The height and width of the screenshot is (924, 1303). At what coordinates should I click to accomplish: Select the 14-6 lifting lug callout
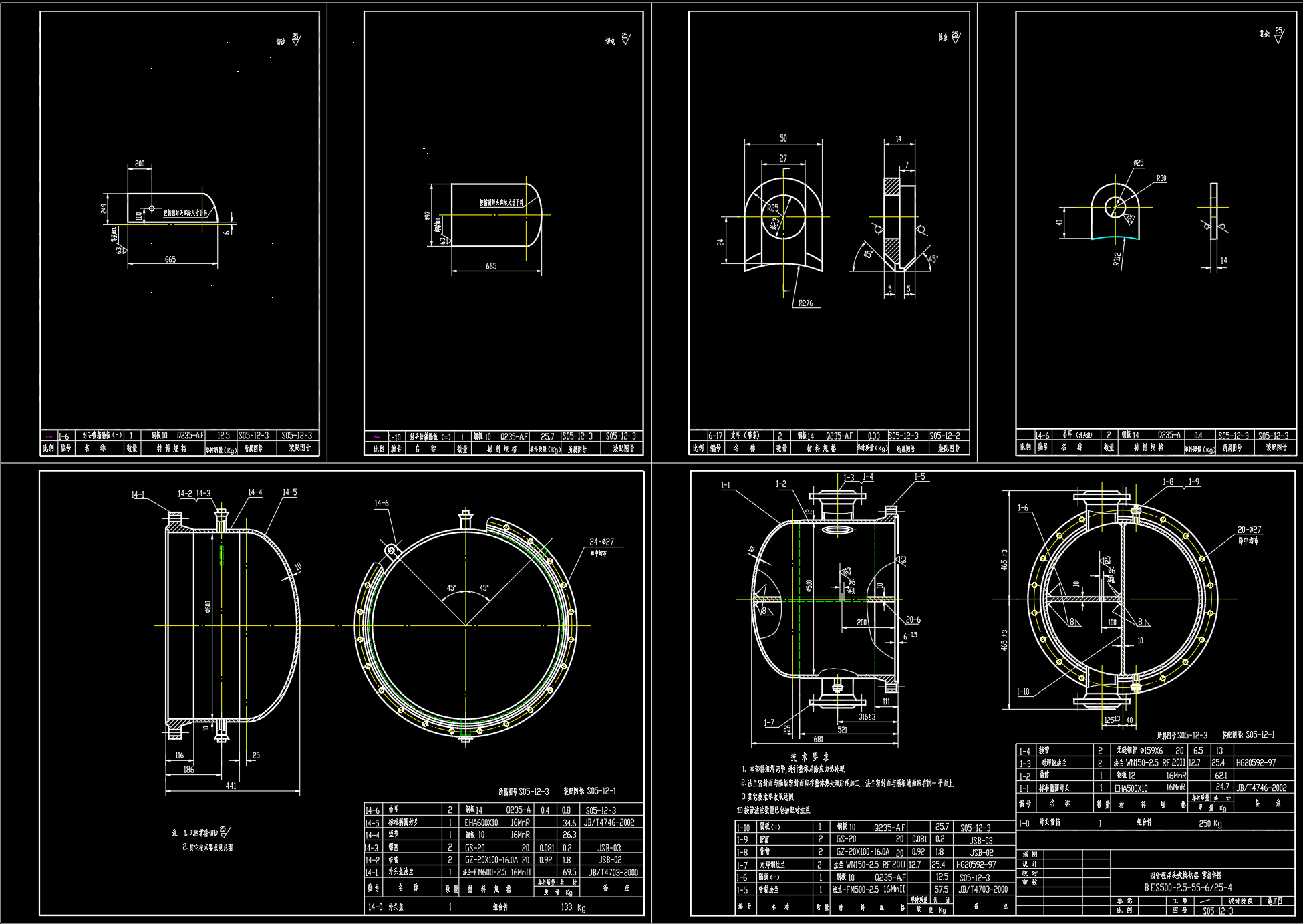(382, 503)
